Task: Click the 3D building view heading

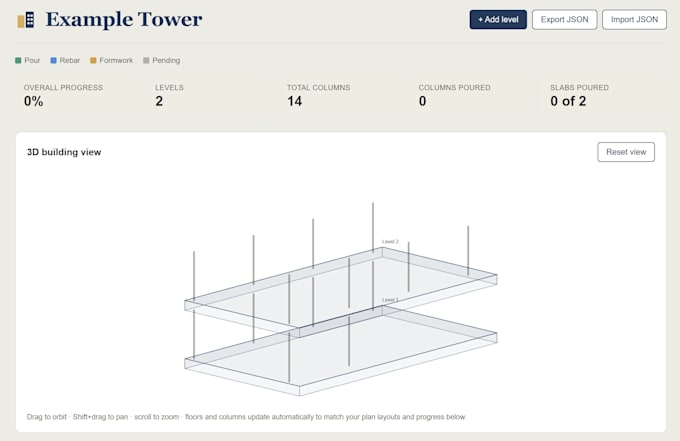Action: pos(64,152)
